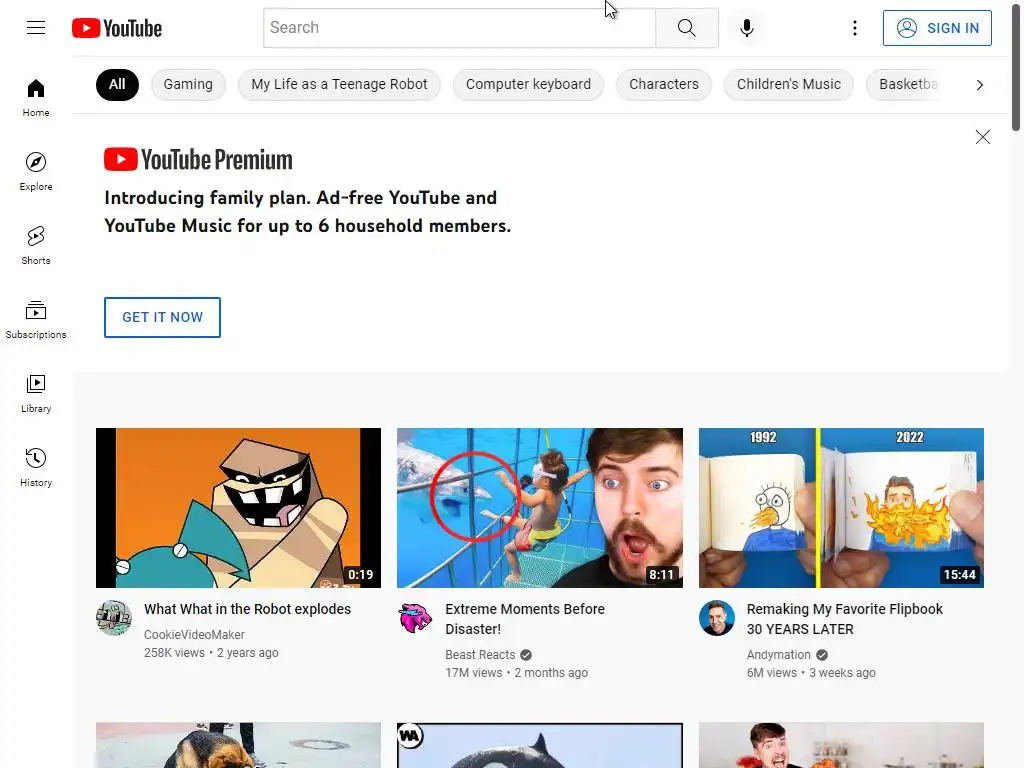Show next category chips arrow
Viewport: 1024px width, 768px height.
pos(979,85)
